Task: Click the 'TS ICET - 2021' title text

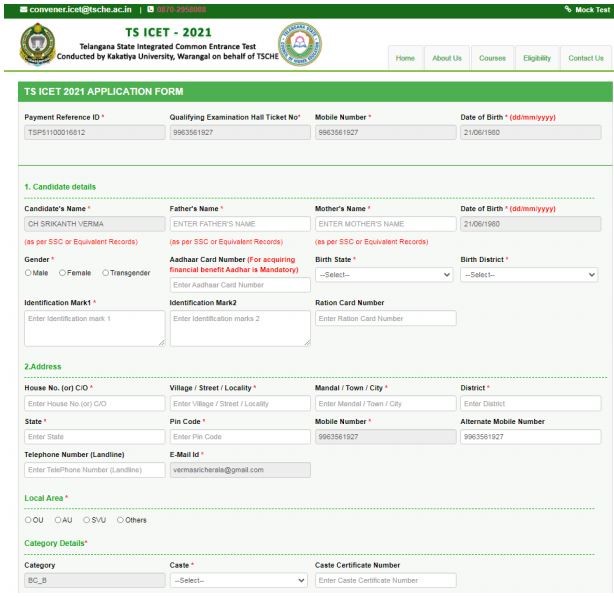Action: coord(168,32)
